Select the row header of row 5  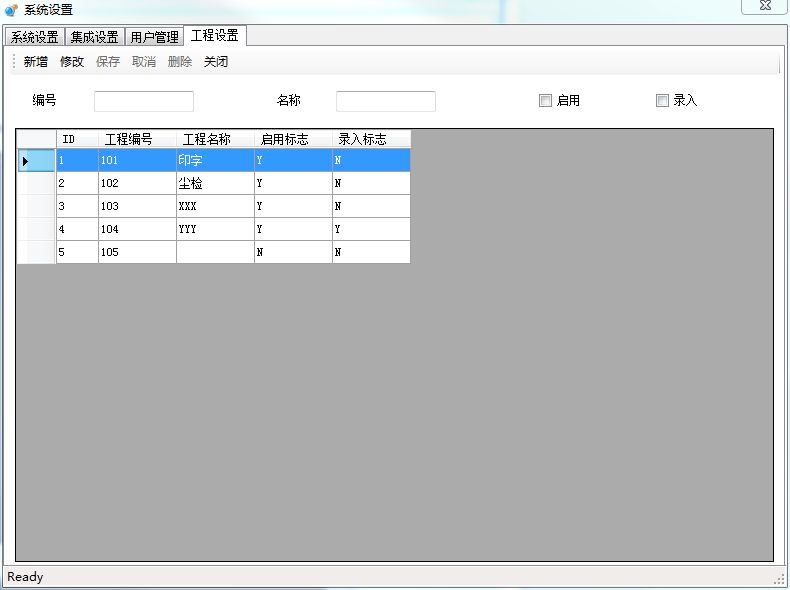click(36, 252)
